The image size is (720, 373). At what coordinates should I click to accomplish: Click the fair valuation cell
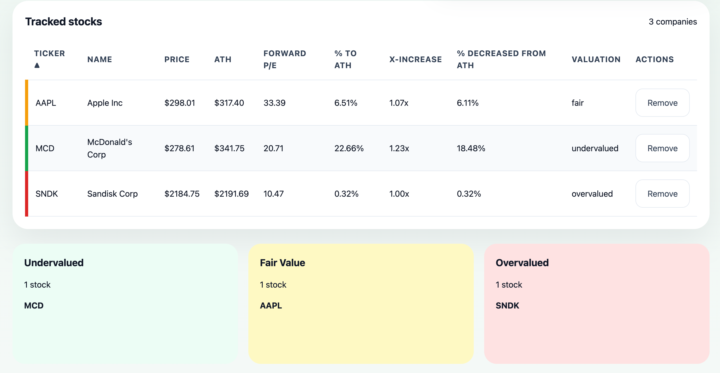pos(578,103)
